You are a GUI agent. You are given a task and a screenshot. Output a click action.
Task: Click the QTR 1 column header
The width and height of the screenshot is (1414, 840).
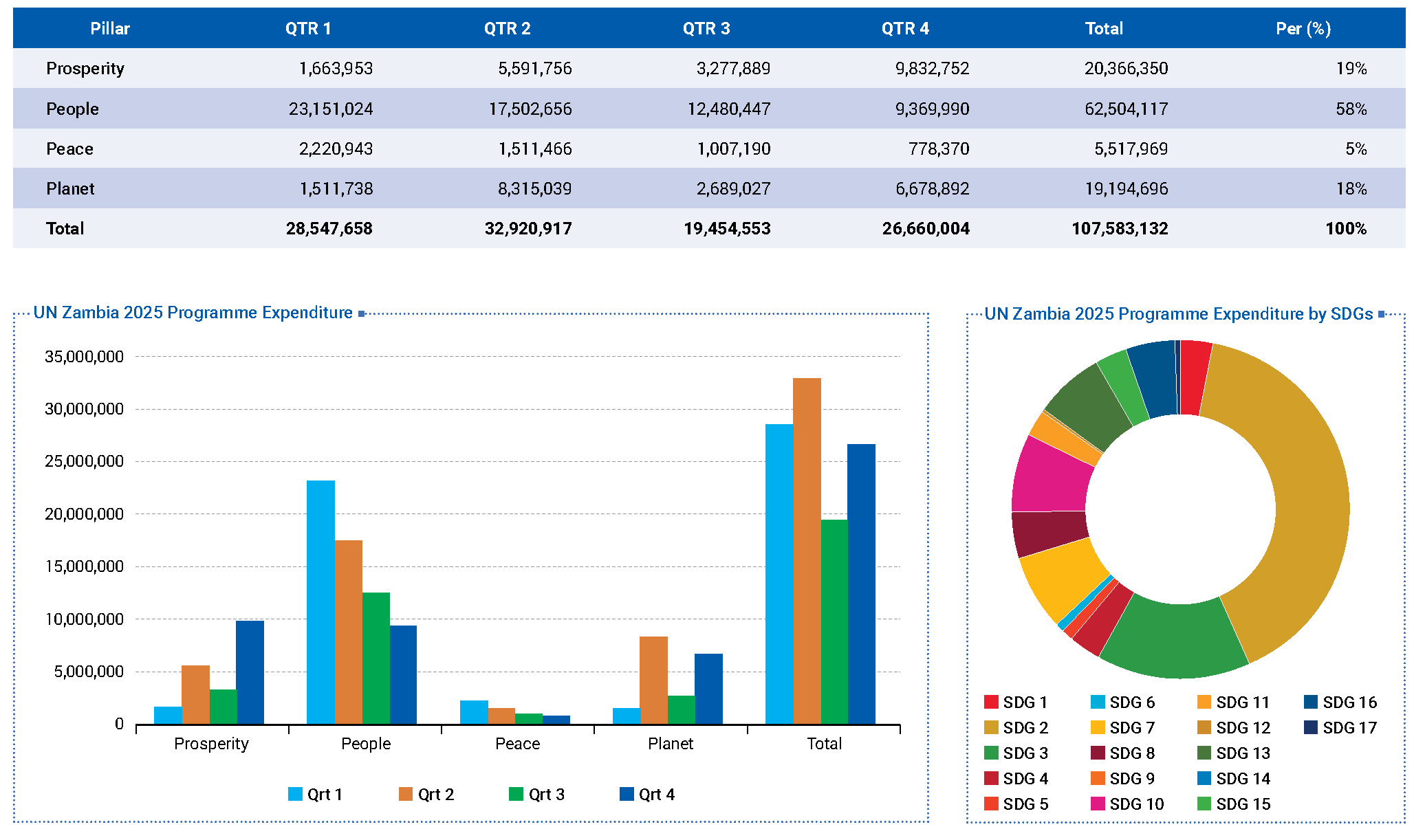[308, 28]
